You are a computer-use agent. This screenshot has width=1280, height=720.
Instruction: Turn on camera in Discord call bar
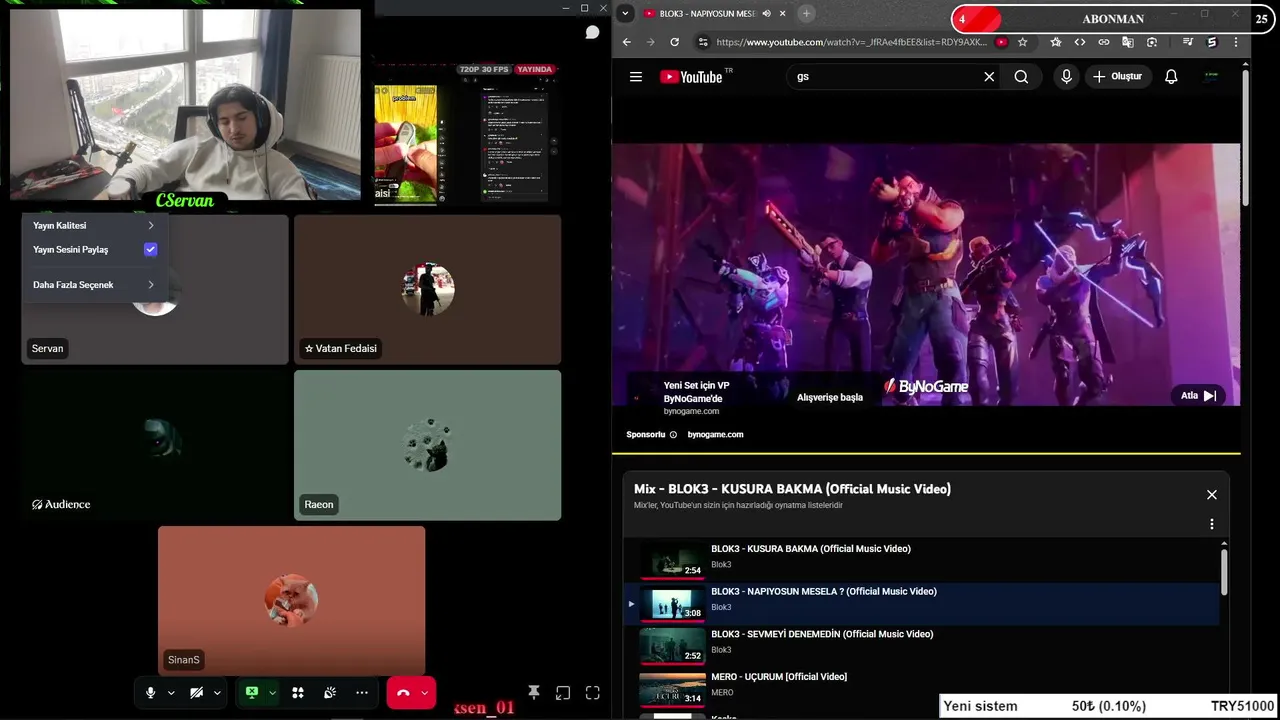(x=197, y=692)
